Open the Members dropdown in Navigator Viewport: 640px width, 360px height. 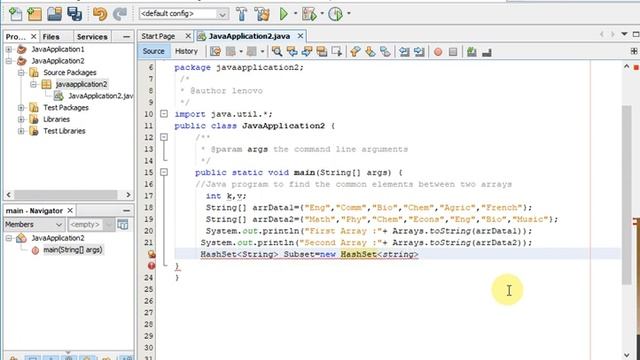tap(33, 224)
